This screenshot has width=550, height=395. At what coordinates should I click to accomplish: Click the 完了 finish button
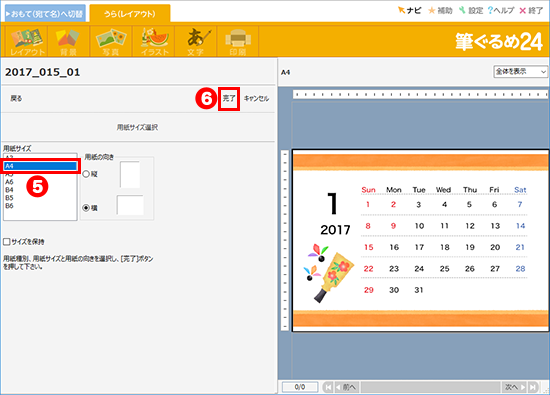coord(229,99)
